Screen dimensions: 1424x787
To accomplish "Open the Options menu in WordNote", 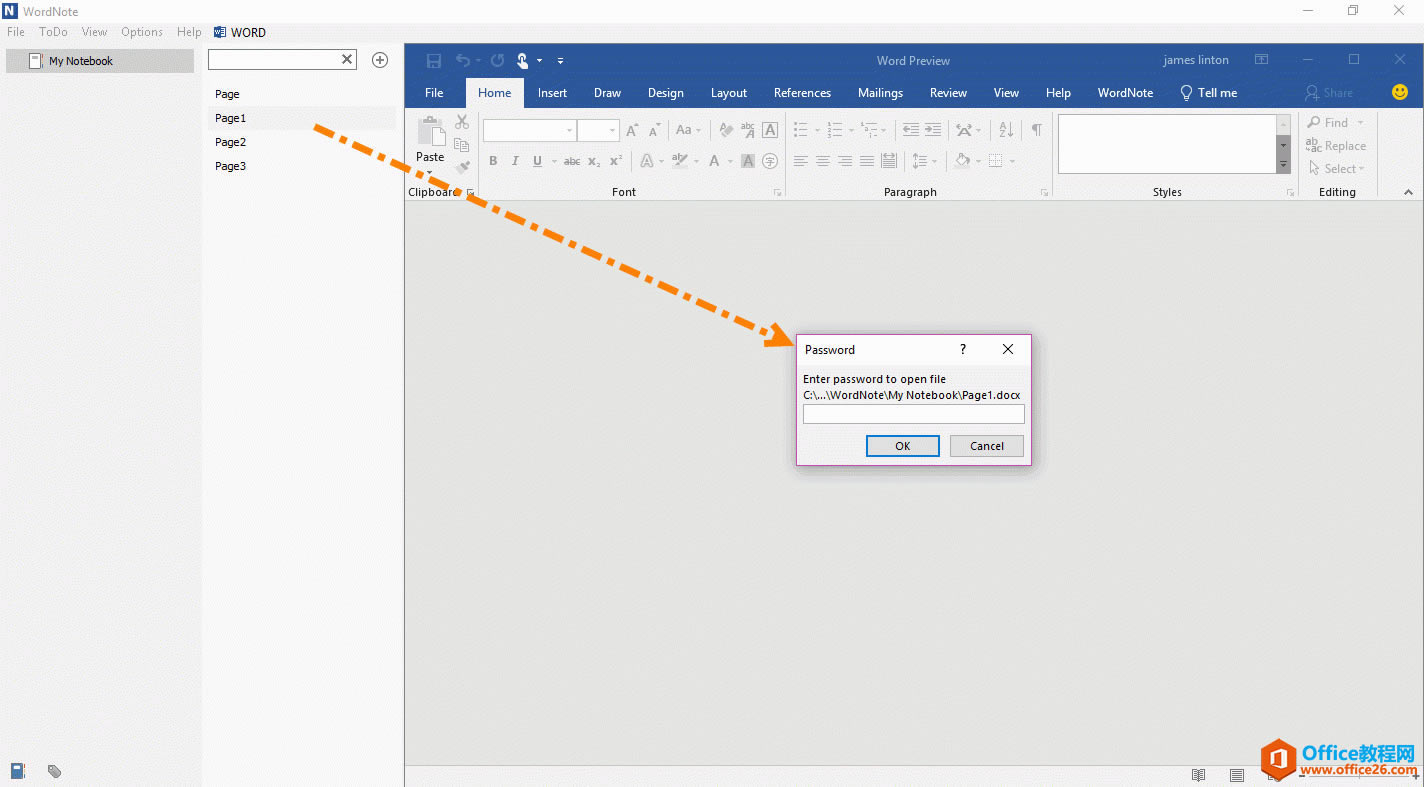I will [x=141, y=32].
